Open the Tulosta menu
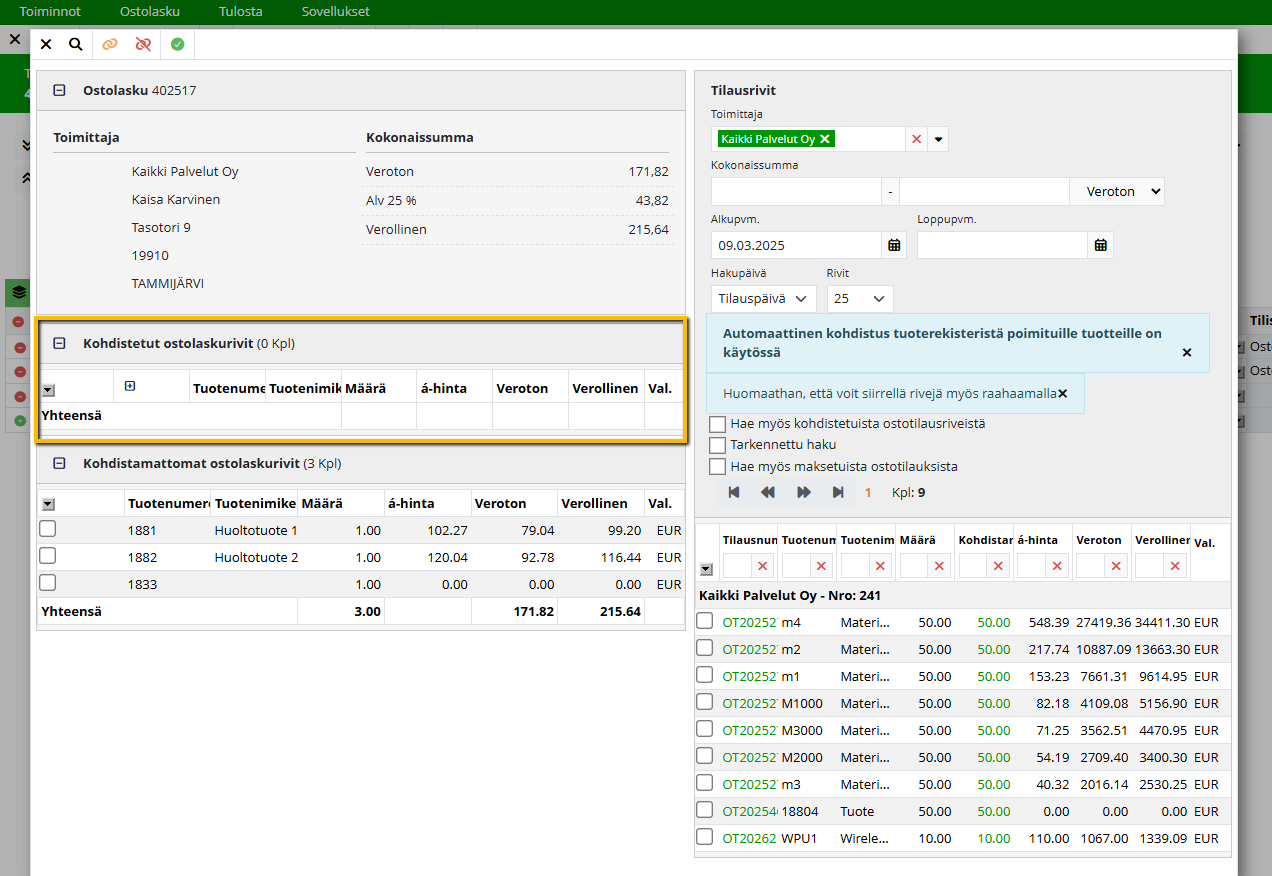 240,12
